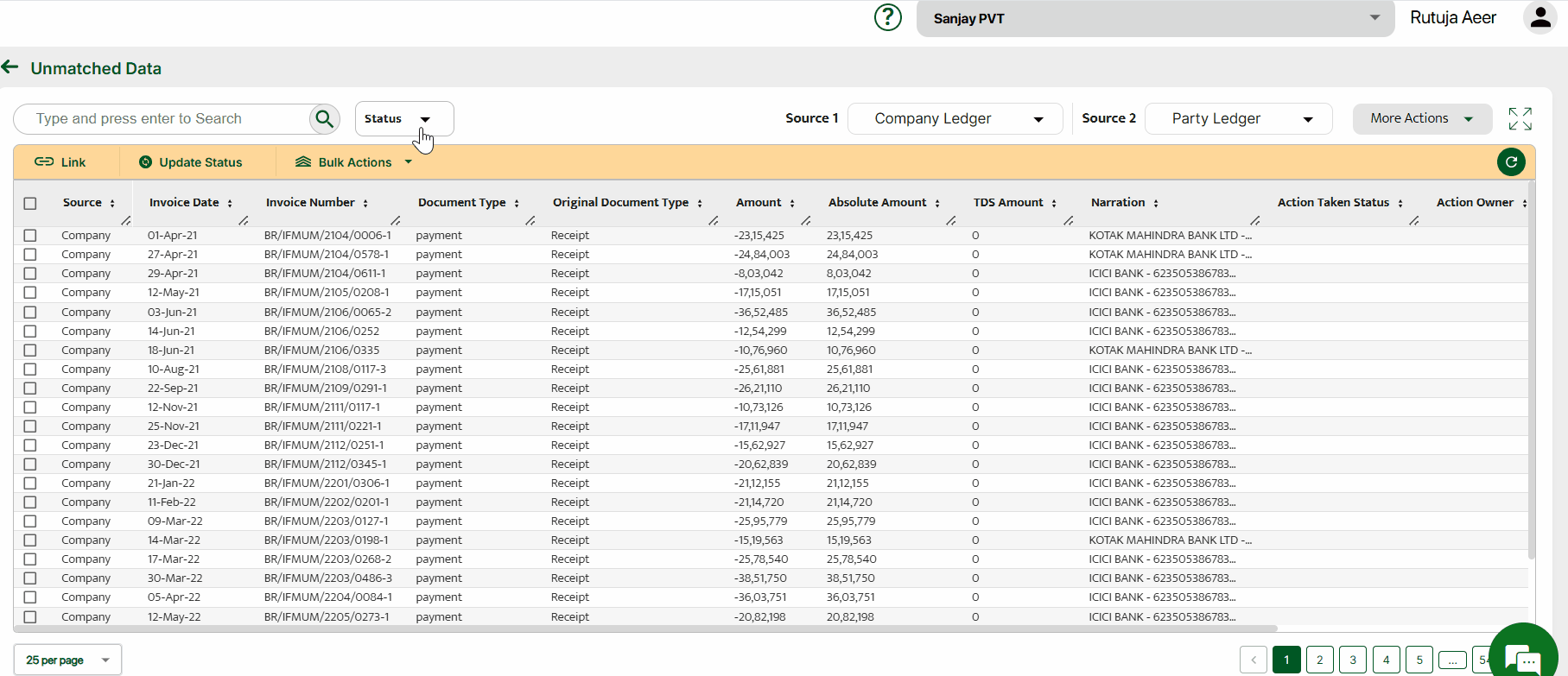Toggle fullscreen expand icon
1568x676 pixels.
1520,119
